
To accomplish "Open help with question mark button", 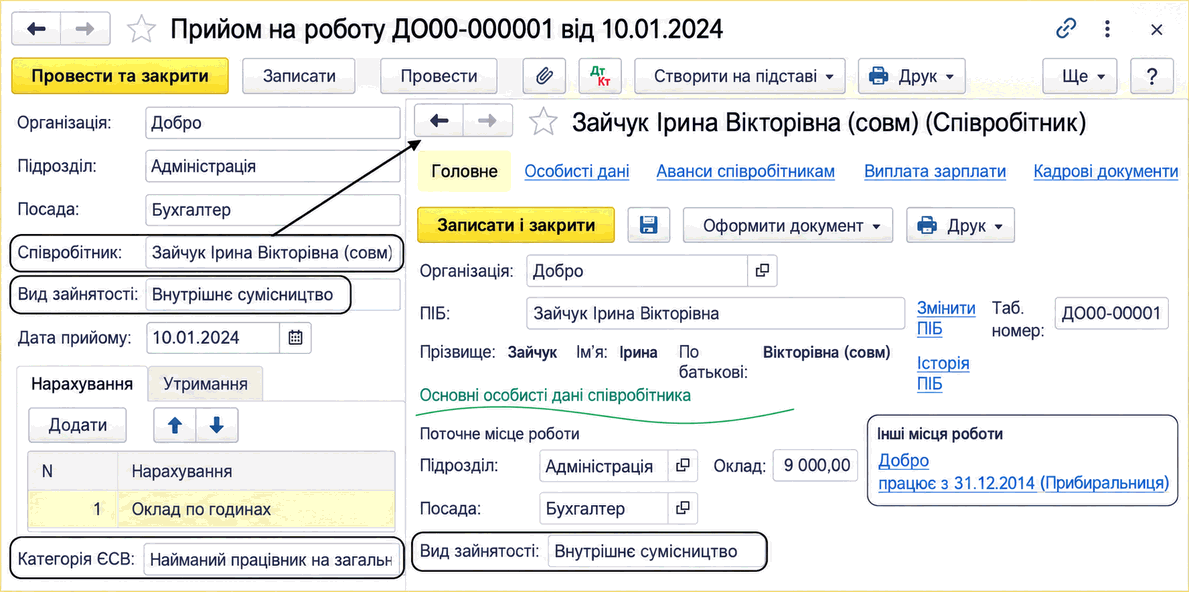I will coord(1152,76).
